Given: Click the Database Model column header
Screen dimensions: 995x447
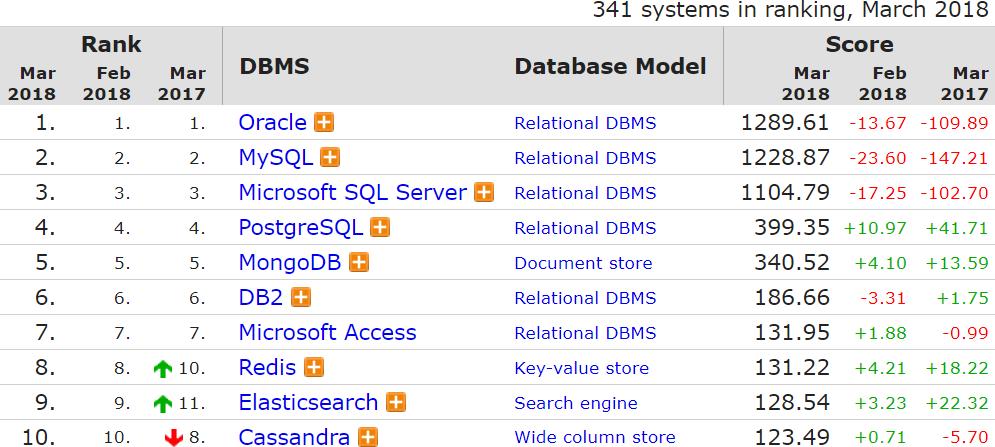Looking at the screenshot, I should click(610, 66).
